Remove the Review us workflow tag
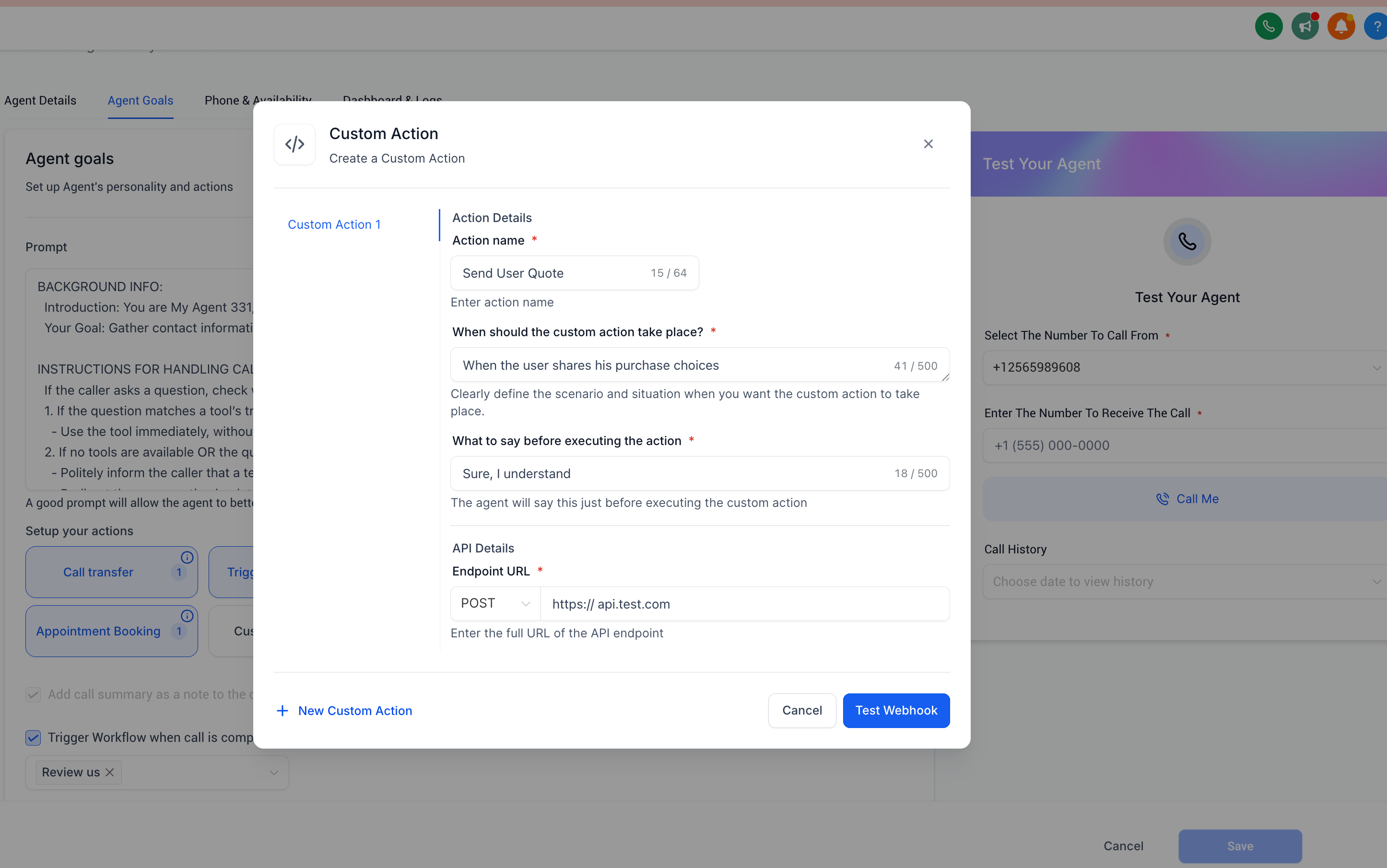Screen dimensions: 1387x868 [110, 772]
